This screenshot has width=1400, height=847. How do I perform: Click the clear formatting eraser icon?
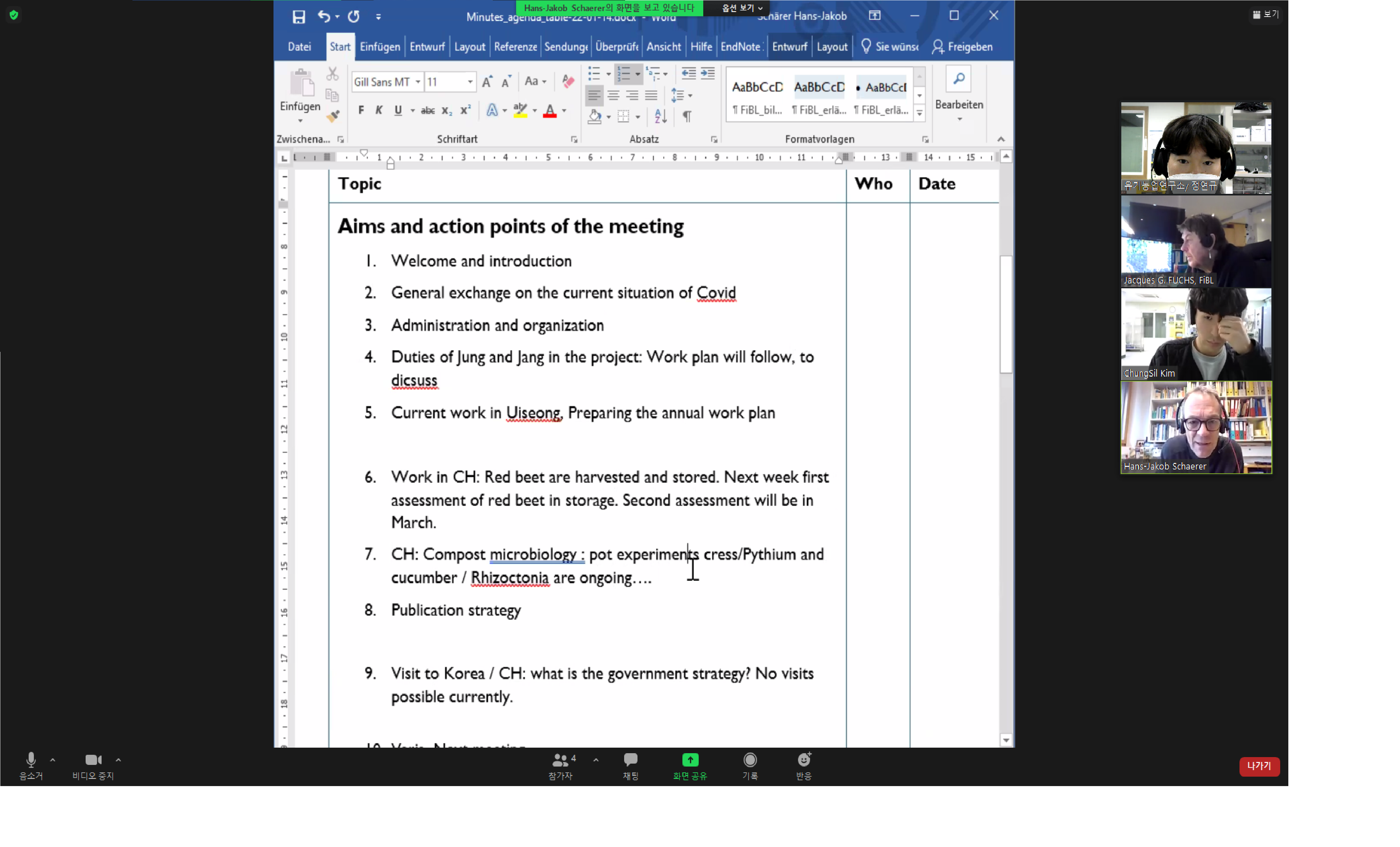568,81
